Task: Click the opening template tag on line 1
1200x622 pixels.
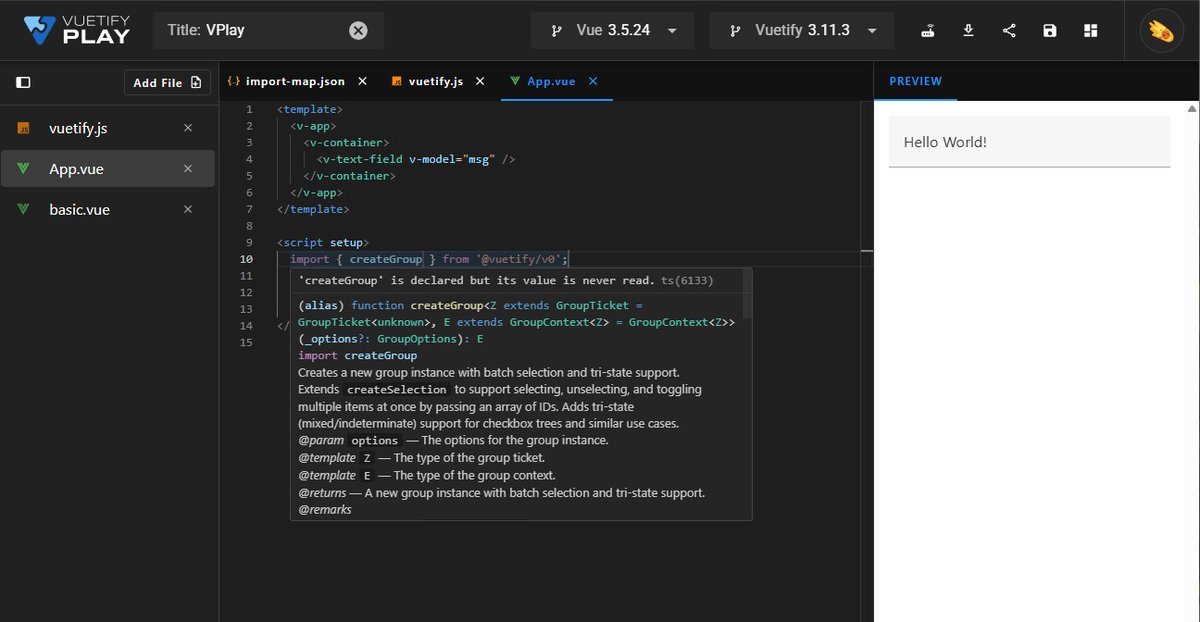Action: click(310, 108)
